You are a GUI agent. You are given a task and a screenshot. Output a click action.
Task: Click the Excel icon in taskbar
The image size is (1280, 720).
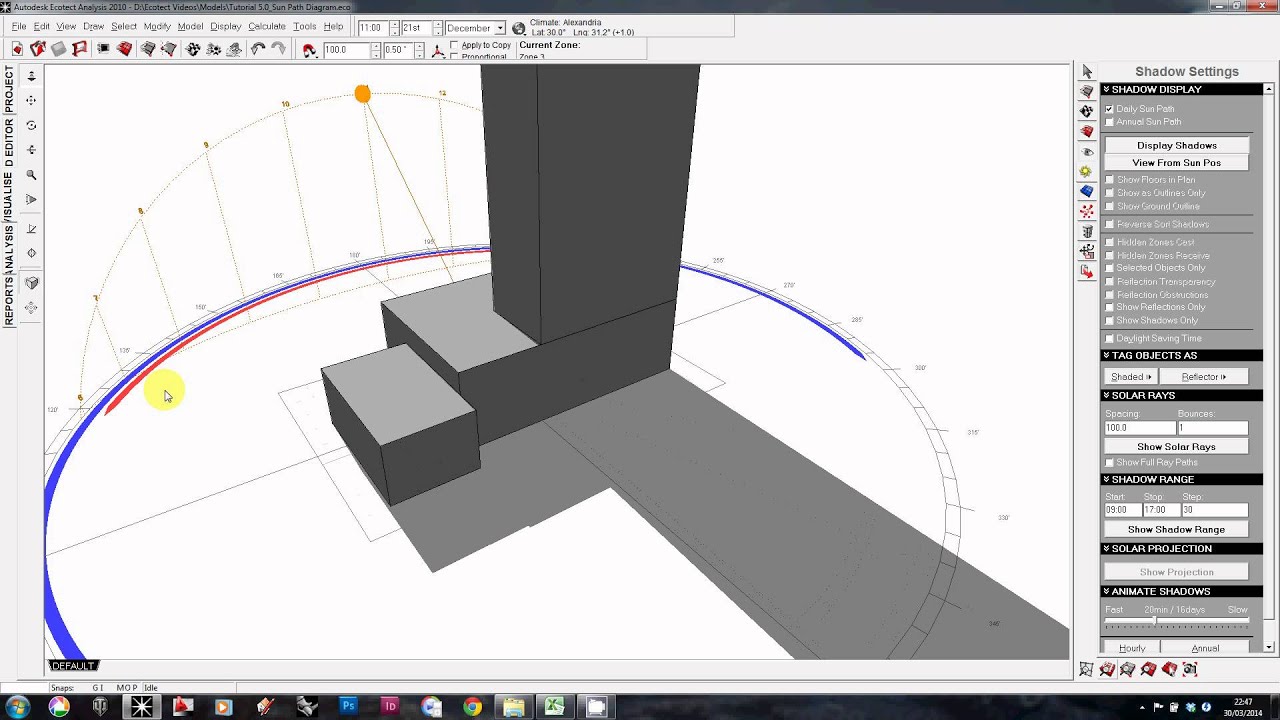pyautogui.click(x=554, y=707)
